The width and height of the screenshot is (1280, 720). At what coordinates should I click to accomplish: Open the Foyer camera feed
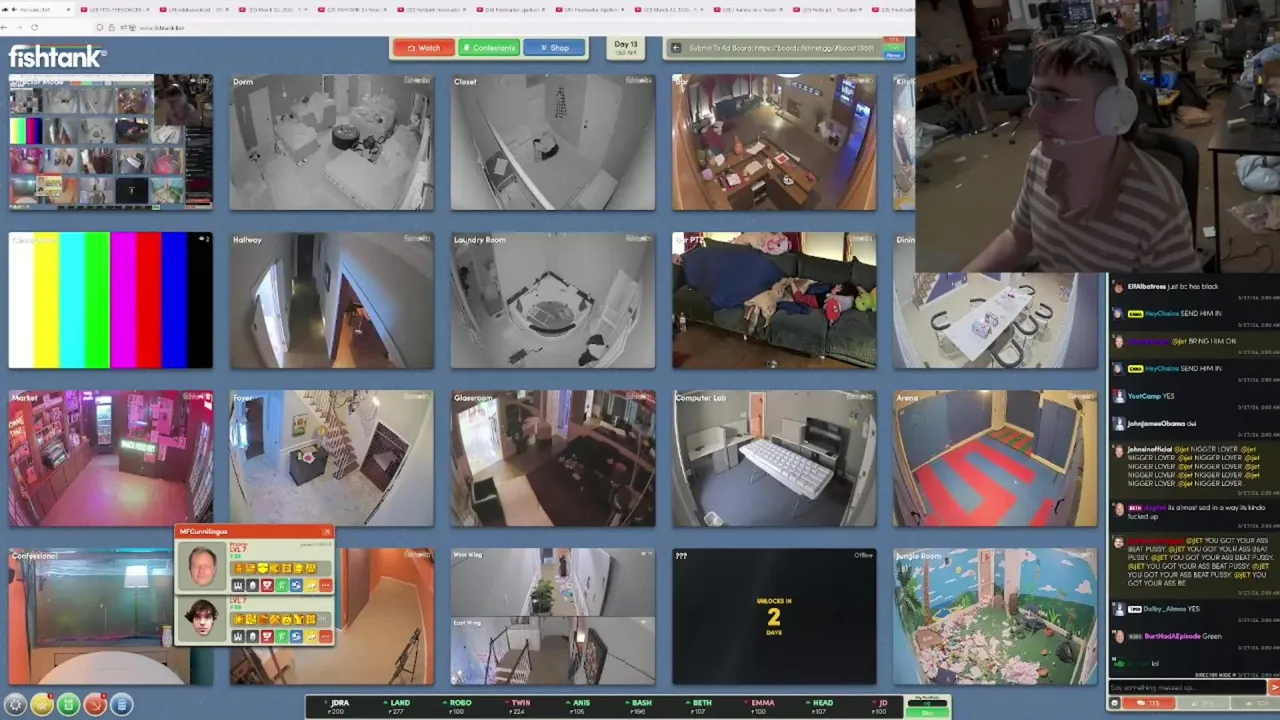click(332, 458)
